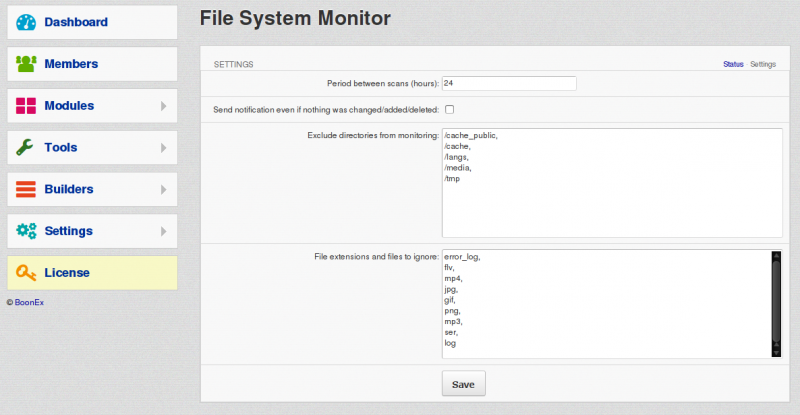Expand the Modules submenu arrow
Viewport: 800px width, 415px height.
(164, 106)
